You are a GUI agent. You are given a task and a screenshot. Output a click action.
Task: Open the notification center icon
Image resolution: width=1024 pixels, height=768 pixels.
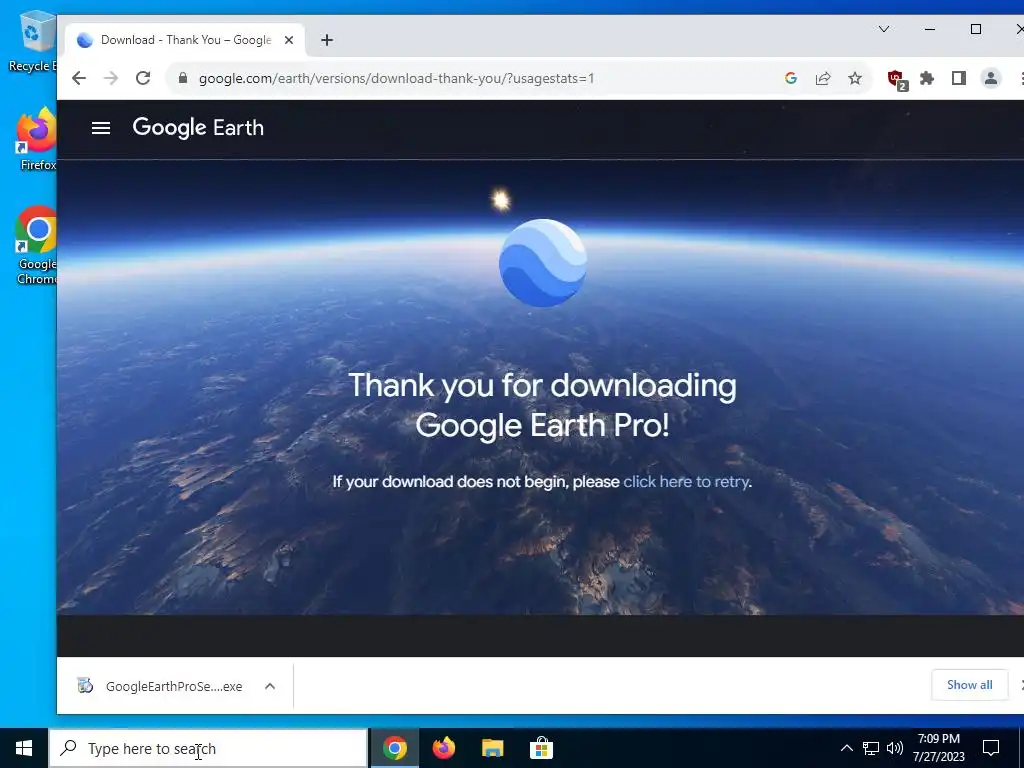[x=991, y=748]
